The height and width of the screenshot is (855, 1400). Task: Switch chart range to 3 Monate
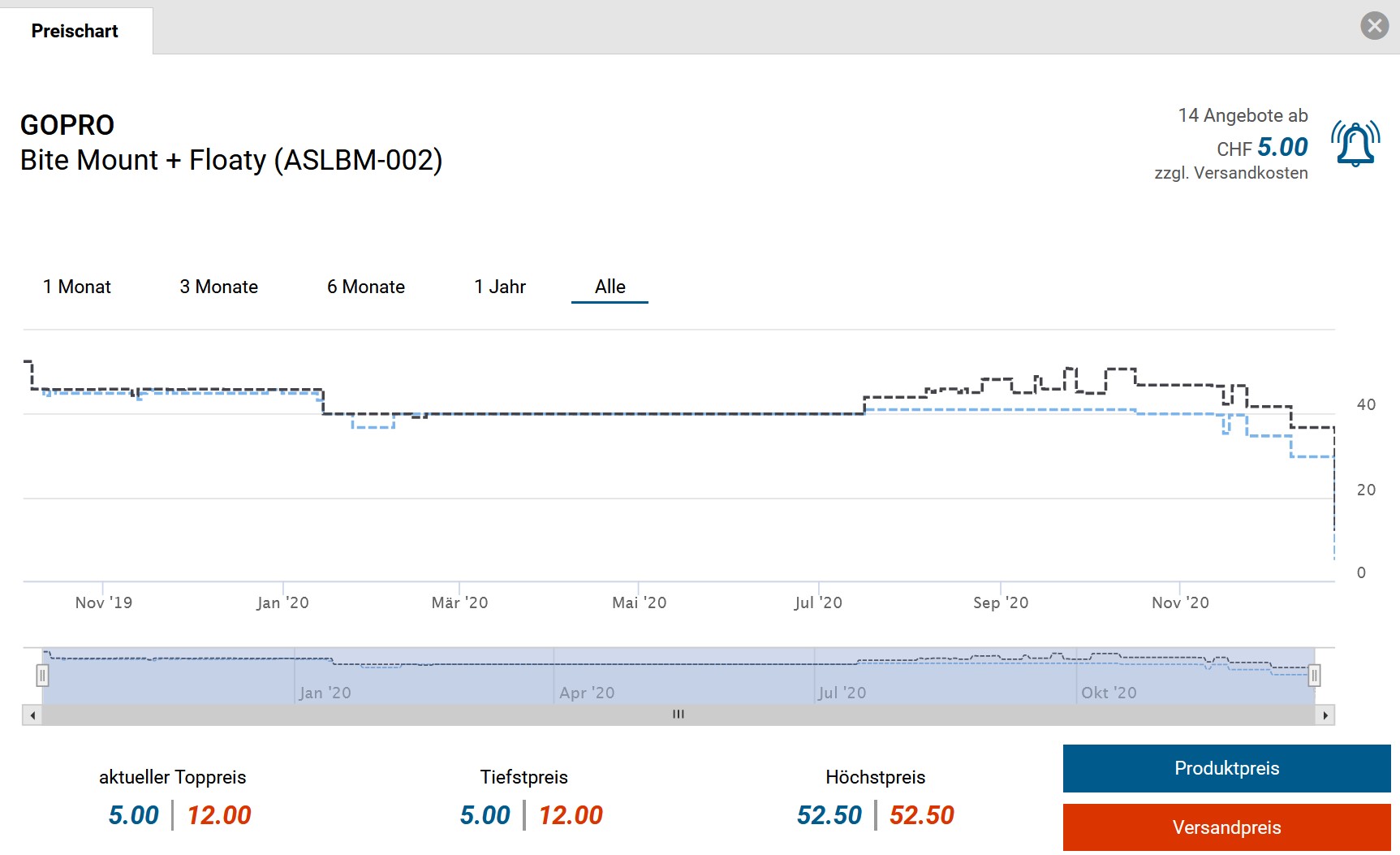point(219,287)
